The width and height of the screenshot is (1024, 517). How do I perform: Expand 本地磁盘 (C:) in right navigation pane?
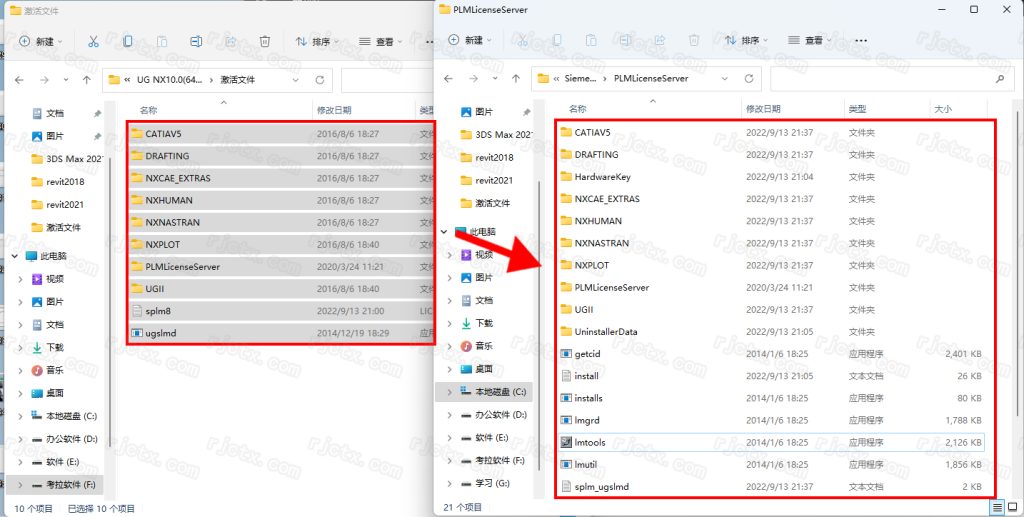click(x=449, y=392)
